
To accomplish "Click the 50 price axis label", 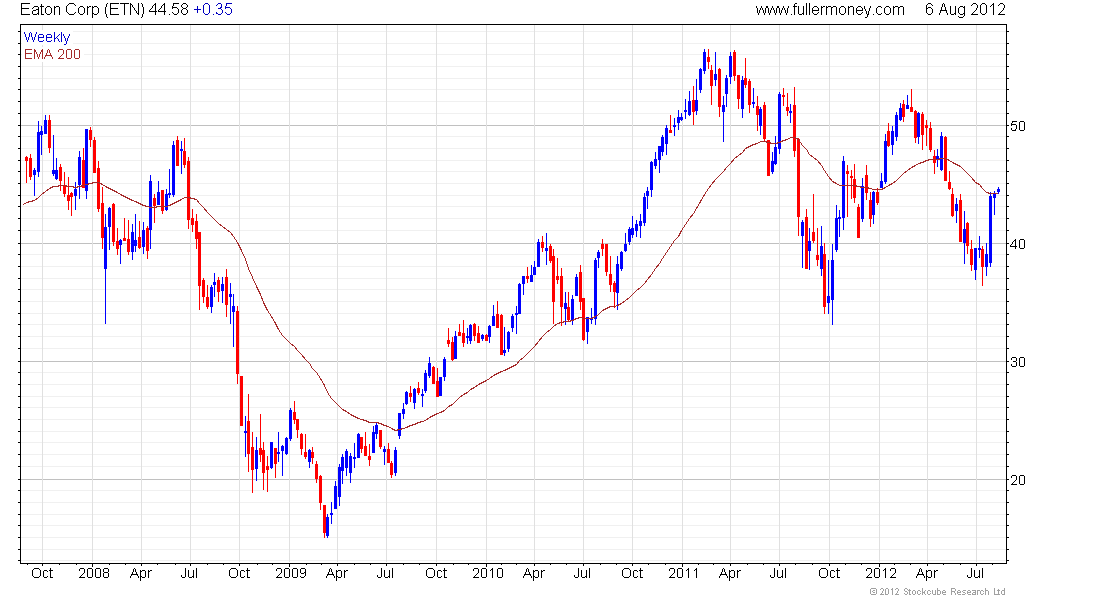I will click(1017, 126).
